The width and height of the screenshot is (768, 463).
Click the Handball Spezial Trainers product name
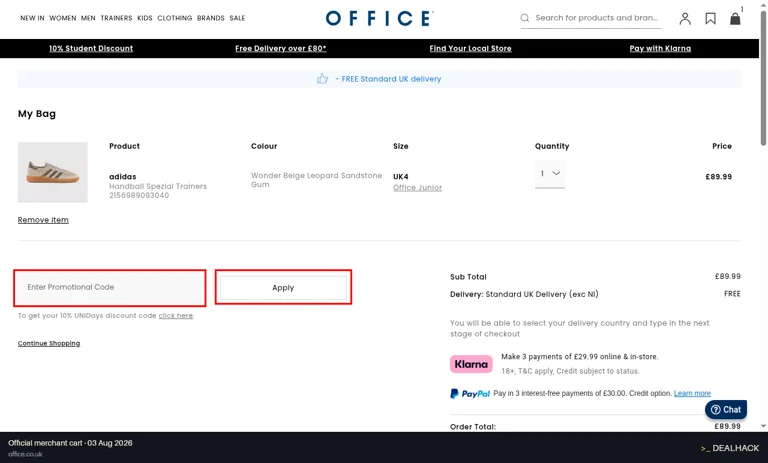[158, 186]
